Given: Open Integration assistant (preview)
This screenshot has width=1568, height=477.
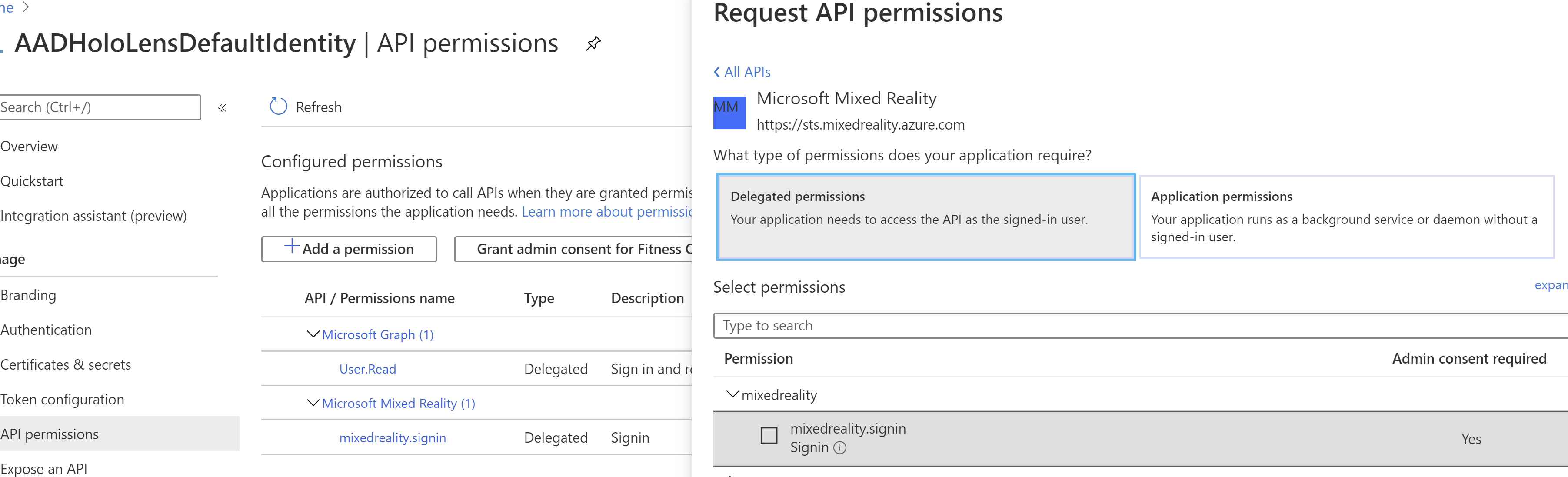Looking at the screenshot, I should (x=93, y=216).
